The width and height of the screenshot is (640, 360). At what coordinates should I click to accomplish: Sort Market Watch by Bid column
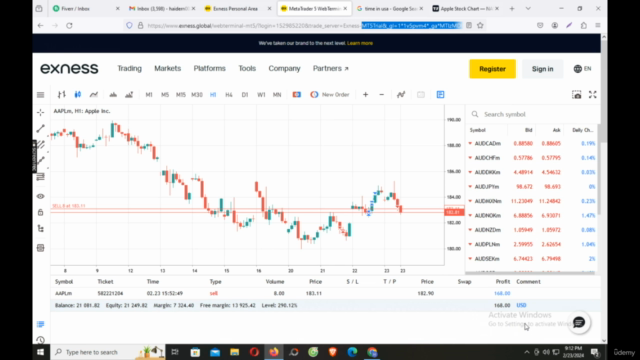(x=529, y=130)
